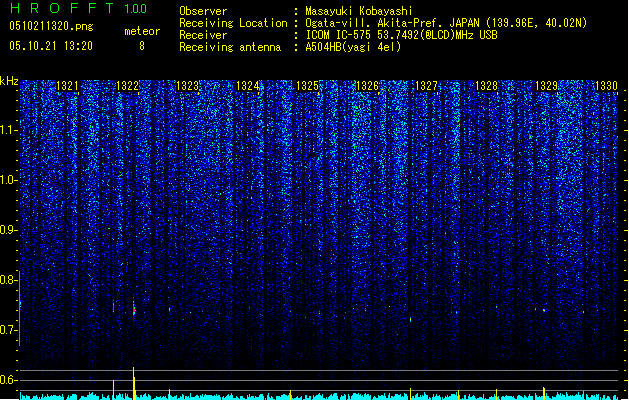Click the meteor count value 8
This screenshot has height=400, width=629.
click(142, 46)
